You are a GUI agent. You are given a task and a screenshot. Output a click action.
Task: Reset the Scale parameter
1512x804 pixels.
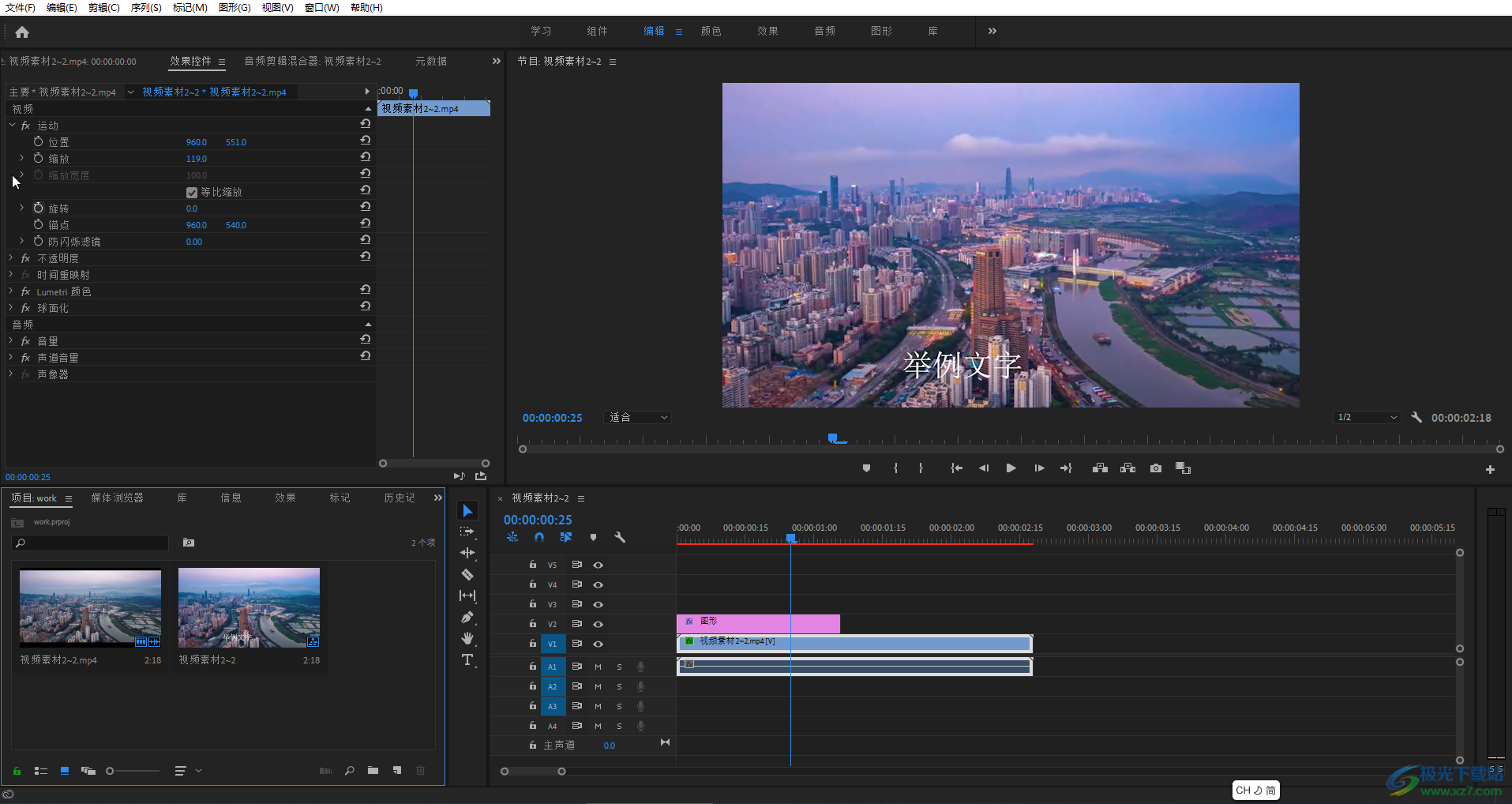click(366, 157)
